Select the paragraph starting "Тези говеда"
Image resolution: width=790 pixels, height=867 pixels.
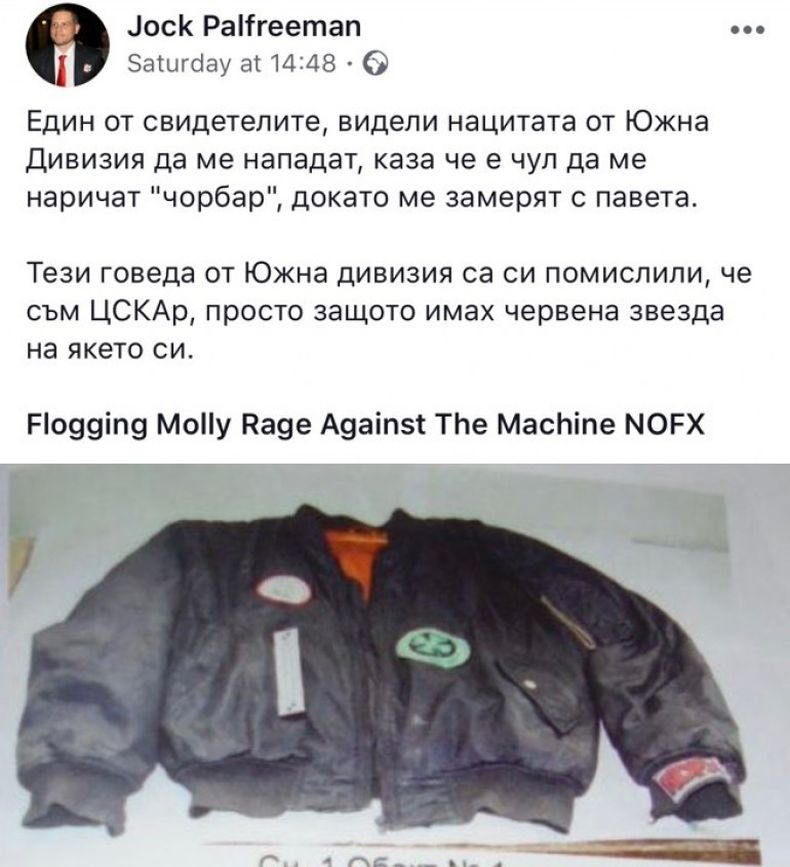click(389, 311)
